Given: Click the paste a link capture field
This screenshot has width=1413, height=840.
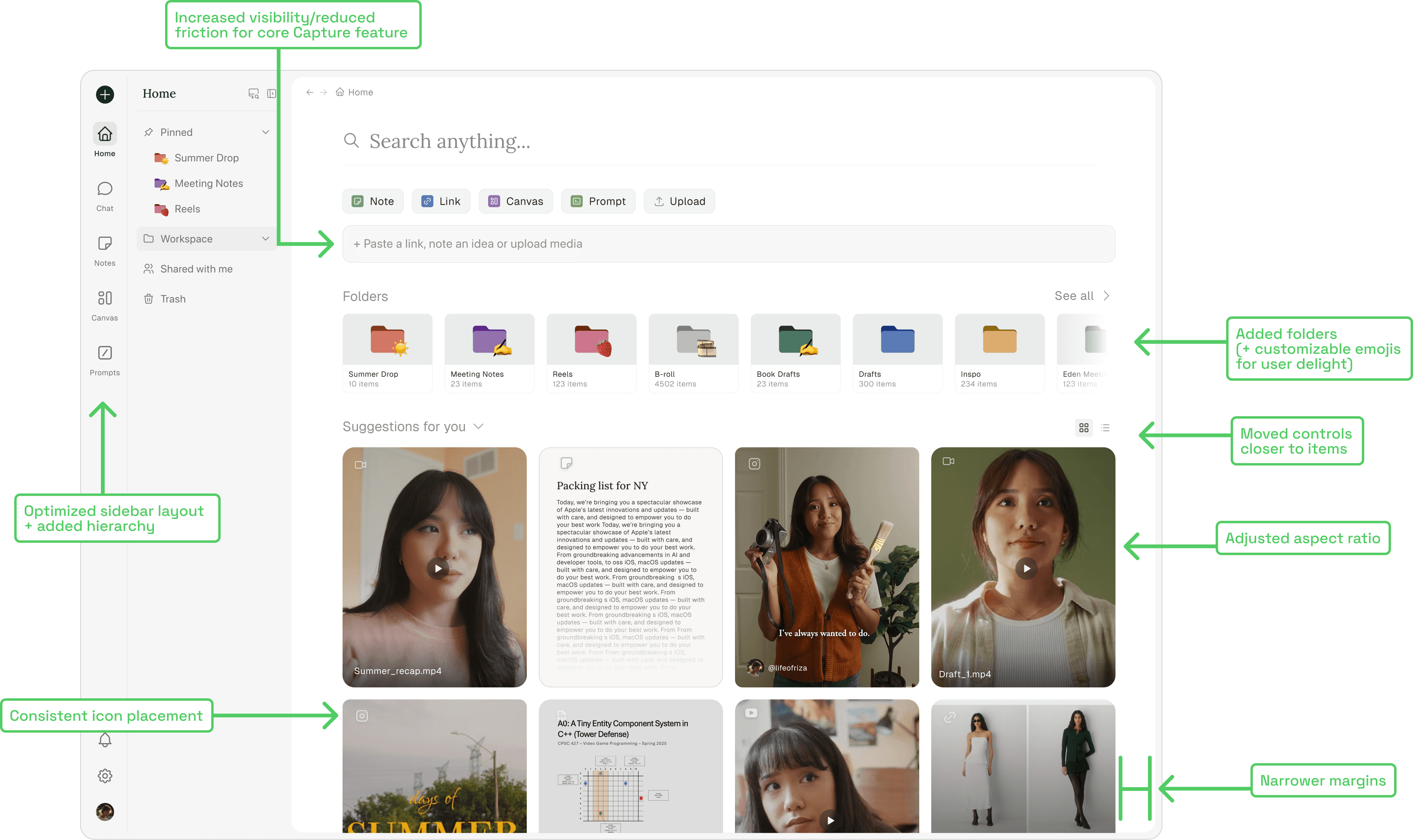Looking at the screenshot, I should click(x=728, y=244).
